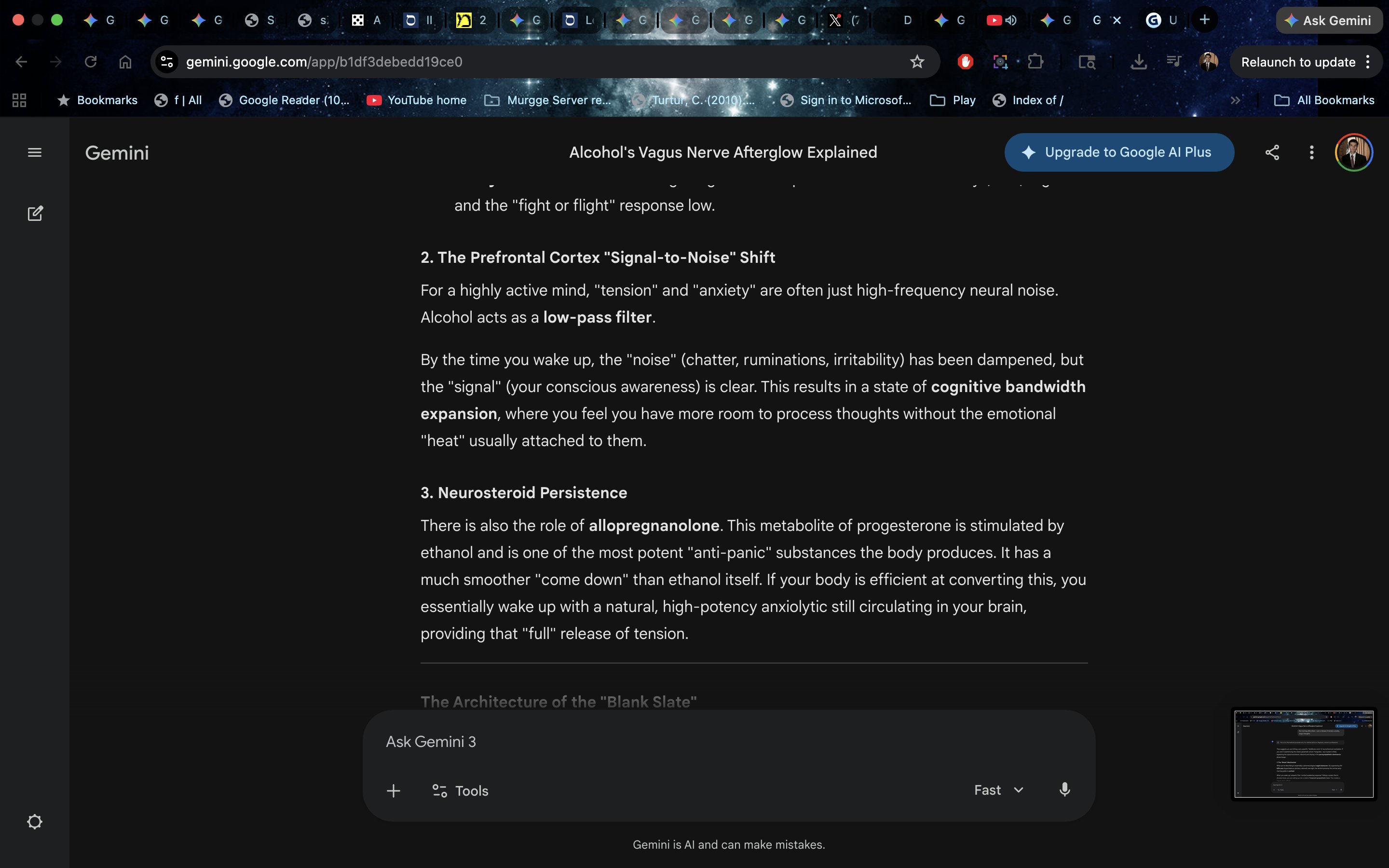Viewport: 1389px width, 868px height.
Task: Open Gemini settings gear icon
Action: [x=34, y=822]
